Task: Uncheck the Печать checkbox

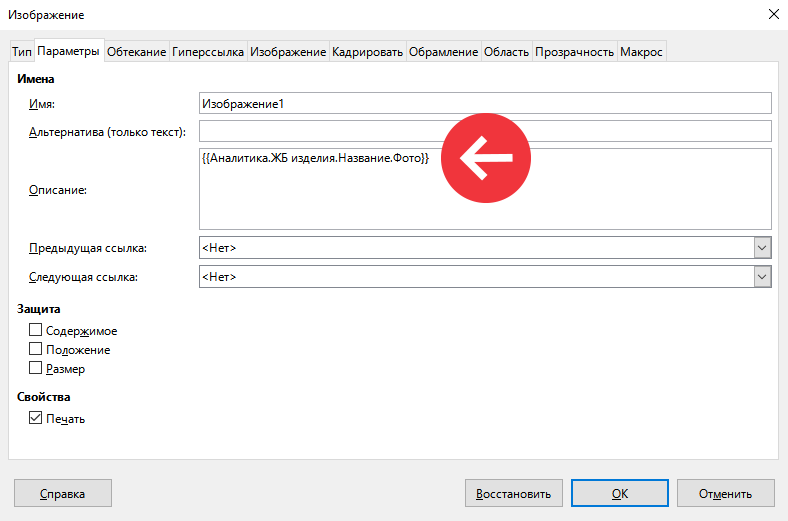Action: point(35,418)
